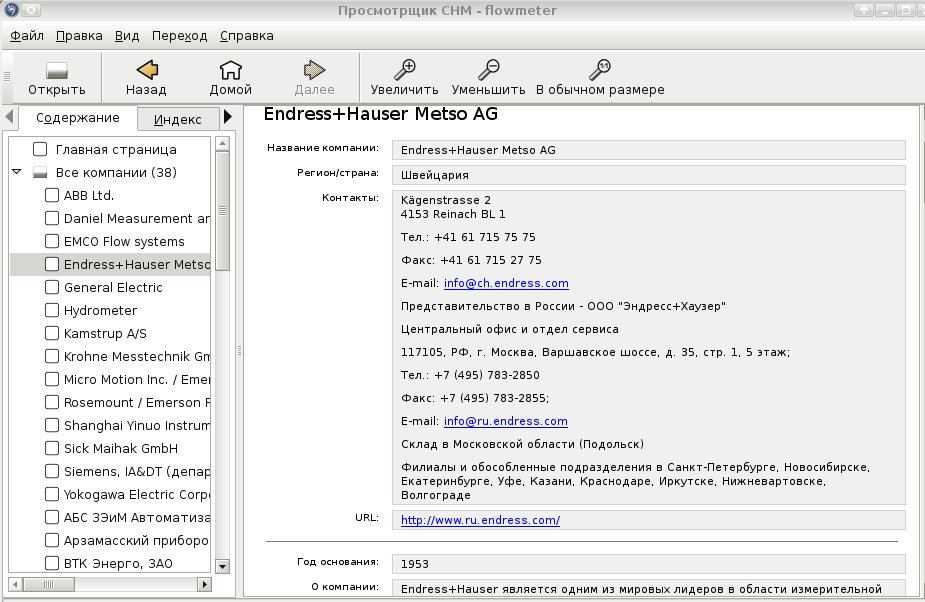Open the Справка menu
Viewport: 925px width, 602px height.
247,35
